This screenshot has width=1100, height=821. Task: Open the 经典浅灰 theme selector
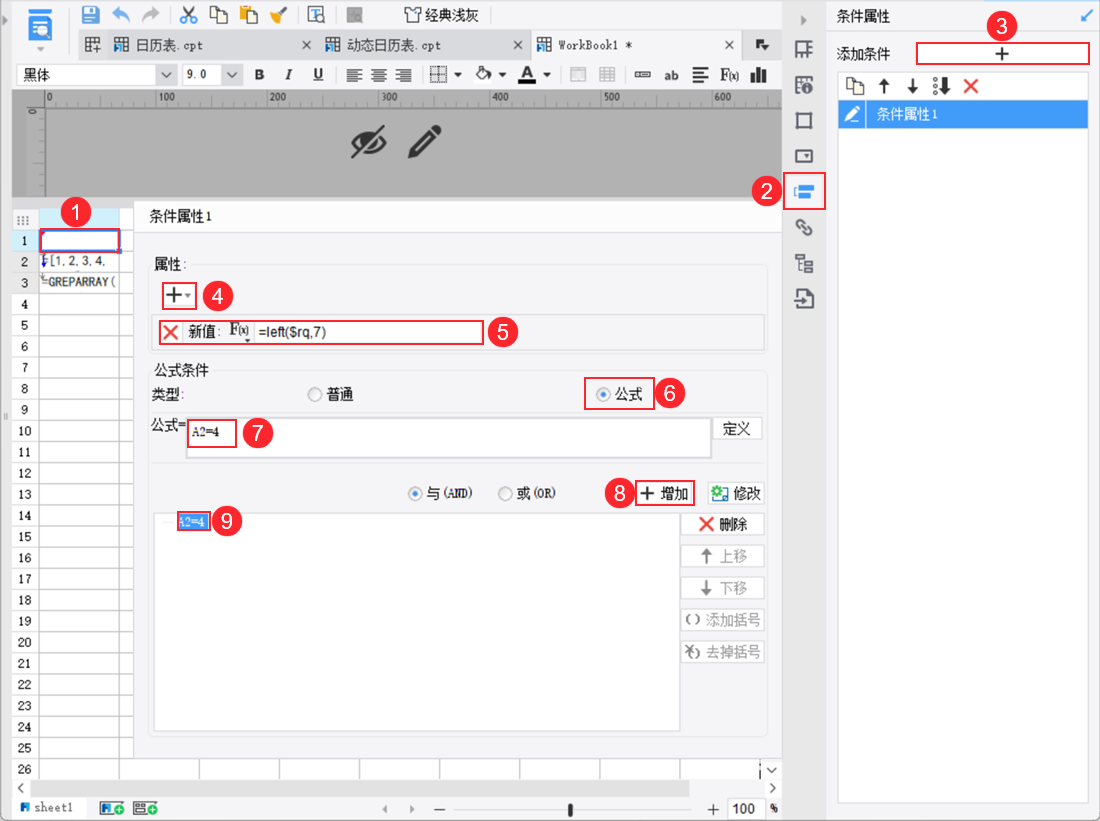(x=442, y=15)
